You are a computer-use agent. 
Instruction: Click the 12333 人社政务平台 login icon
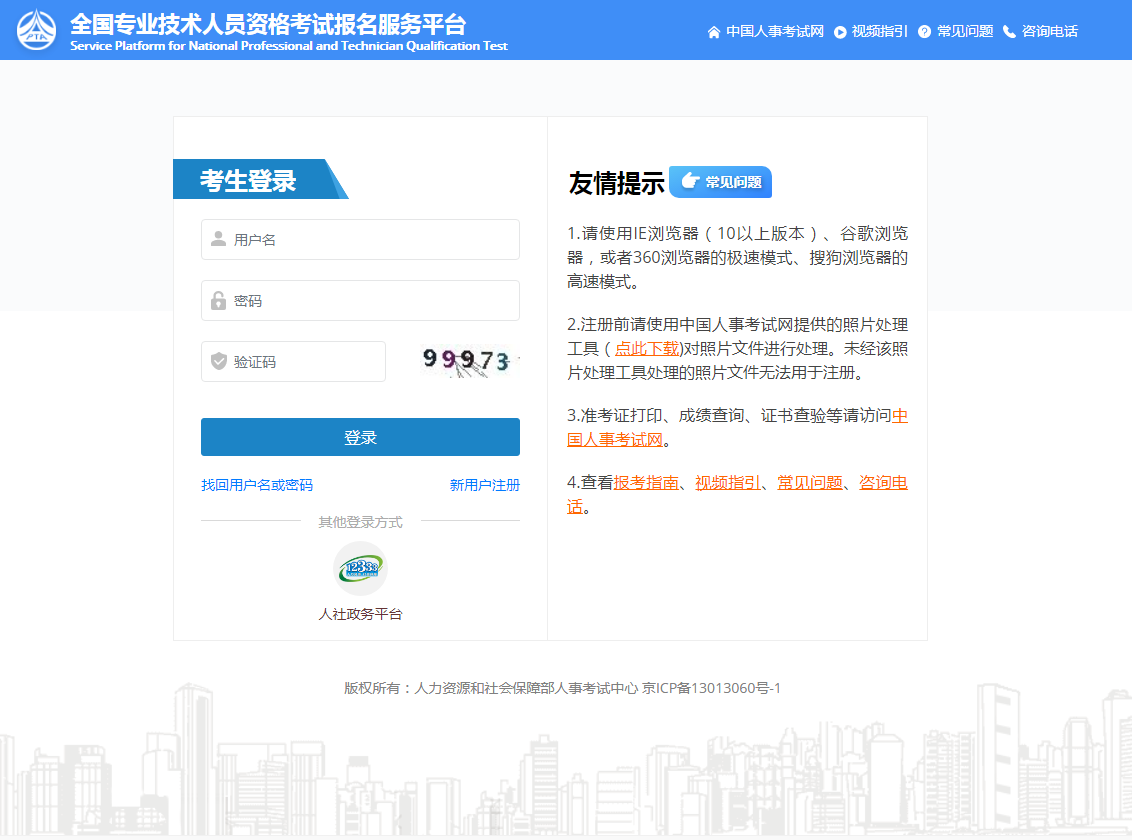360,569
